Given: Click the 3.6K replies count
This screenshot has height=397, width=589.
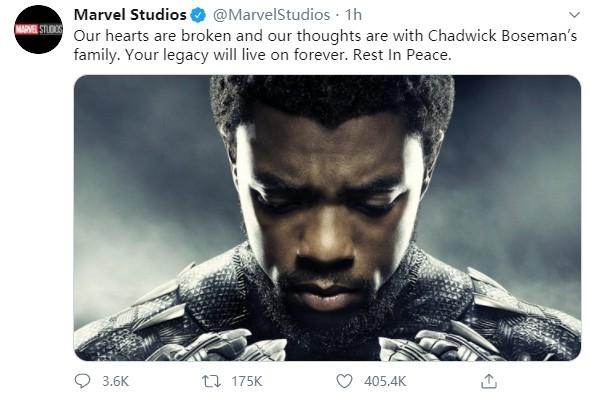Looking at the screenshot, I should [x=116, y=382].
